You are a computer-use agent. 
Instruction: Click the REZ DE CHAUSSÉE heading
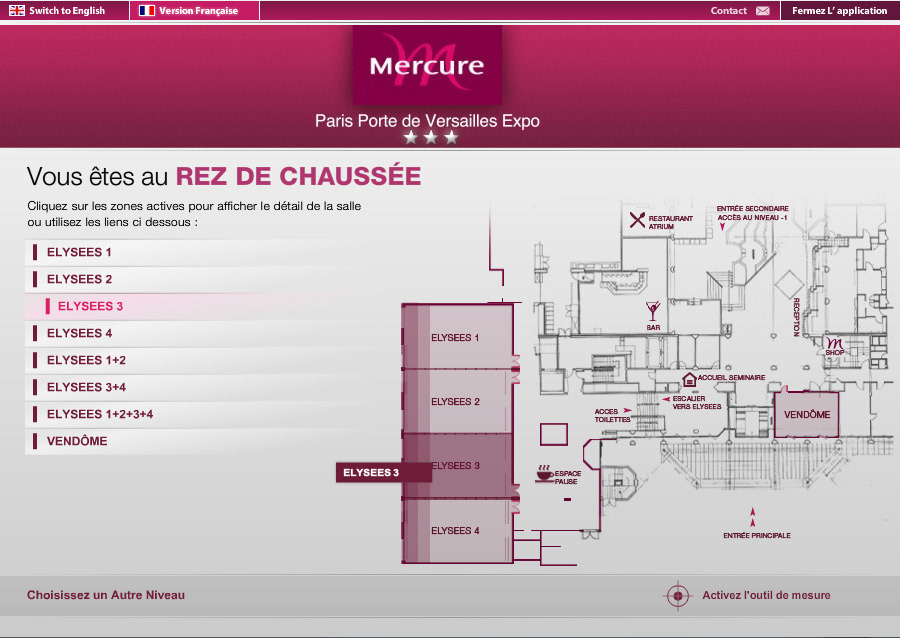pyautogui.click(x=298, y=176)
